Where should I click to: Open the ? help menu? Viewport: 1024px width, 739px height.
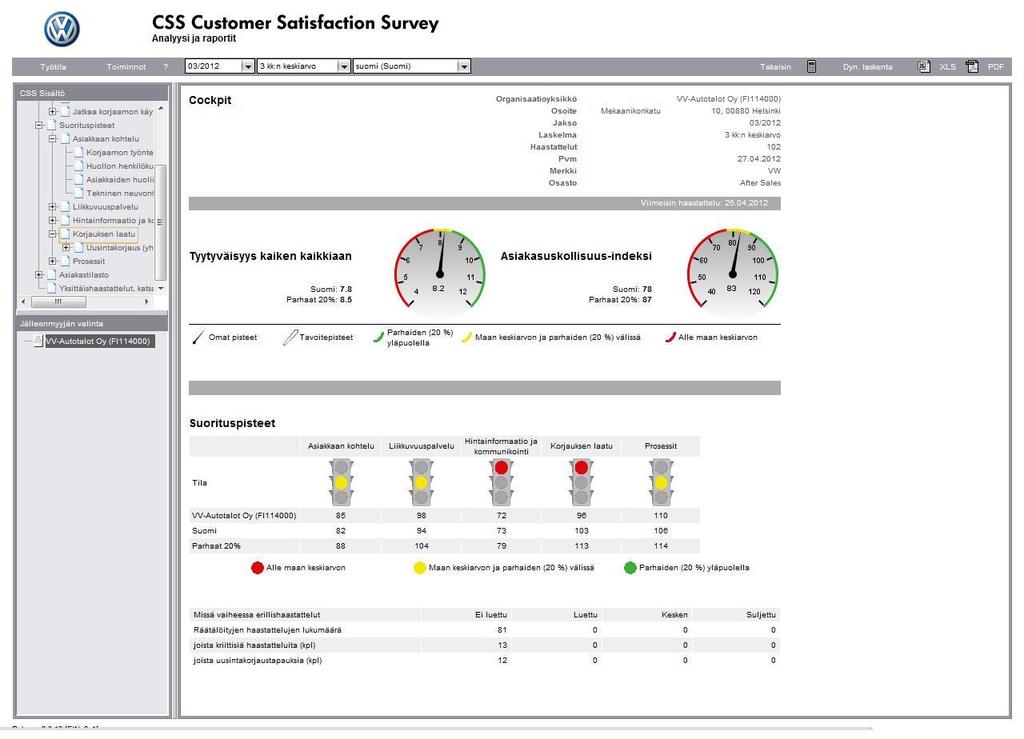166,67
